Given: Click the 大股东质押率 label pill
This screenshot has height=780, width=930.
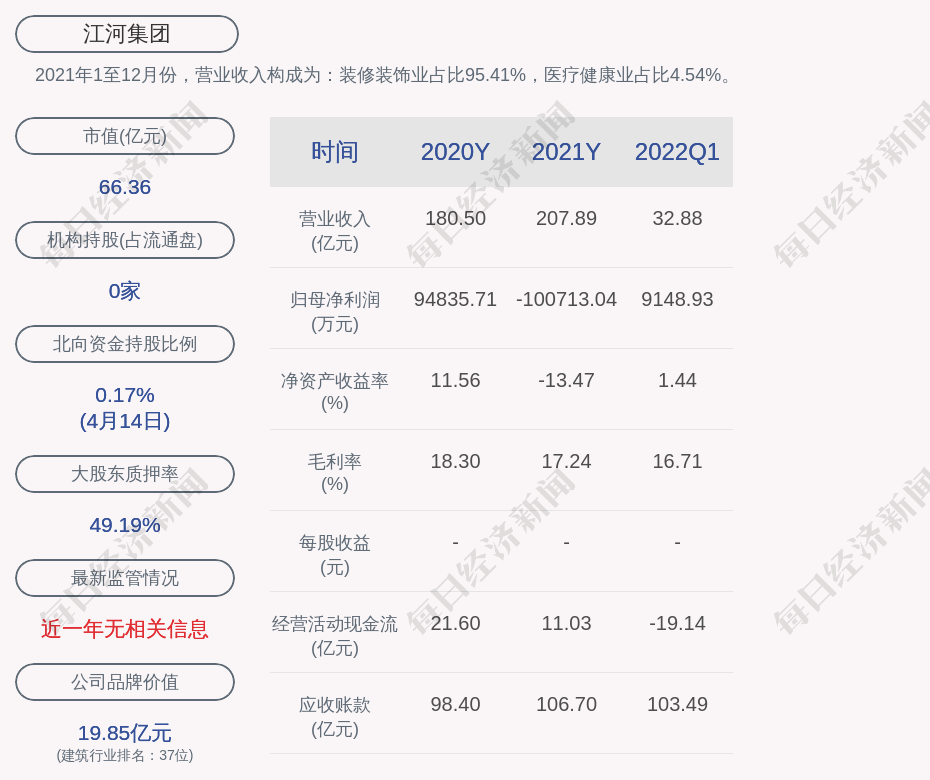Looking at the screenshot, I should point(125,473).
